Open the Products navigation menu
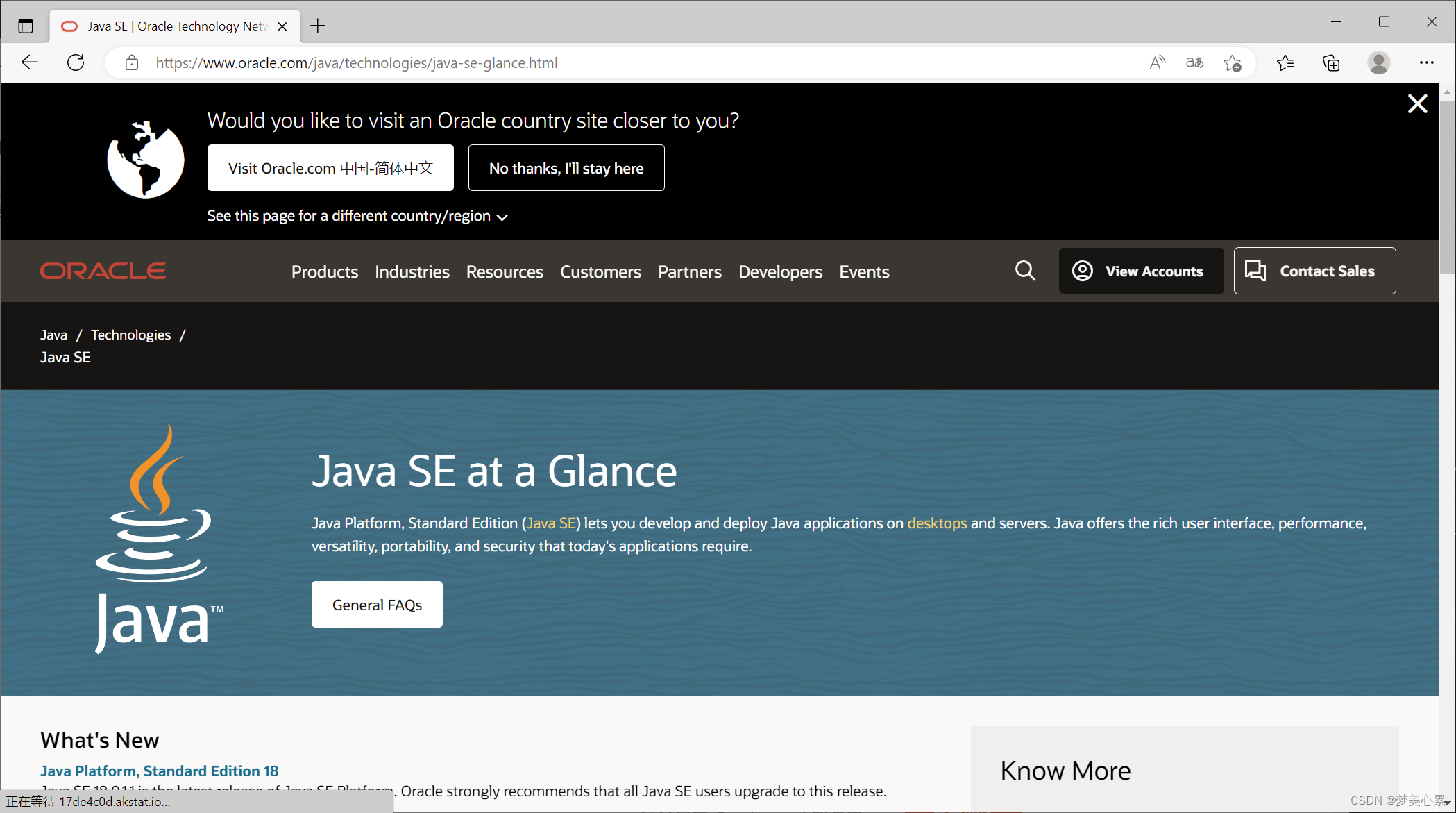 coord(324,271)
